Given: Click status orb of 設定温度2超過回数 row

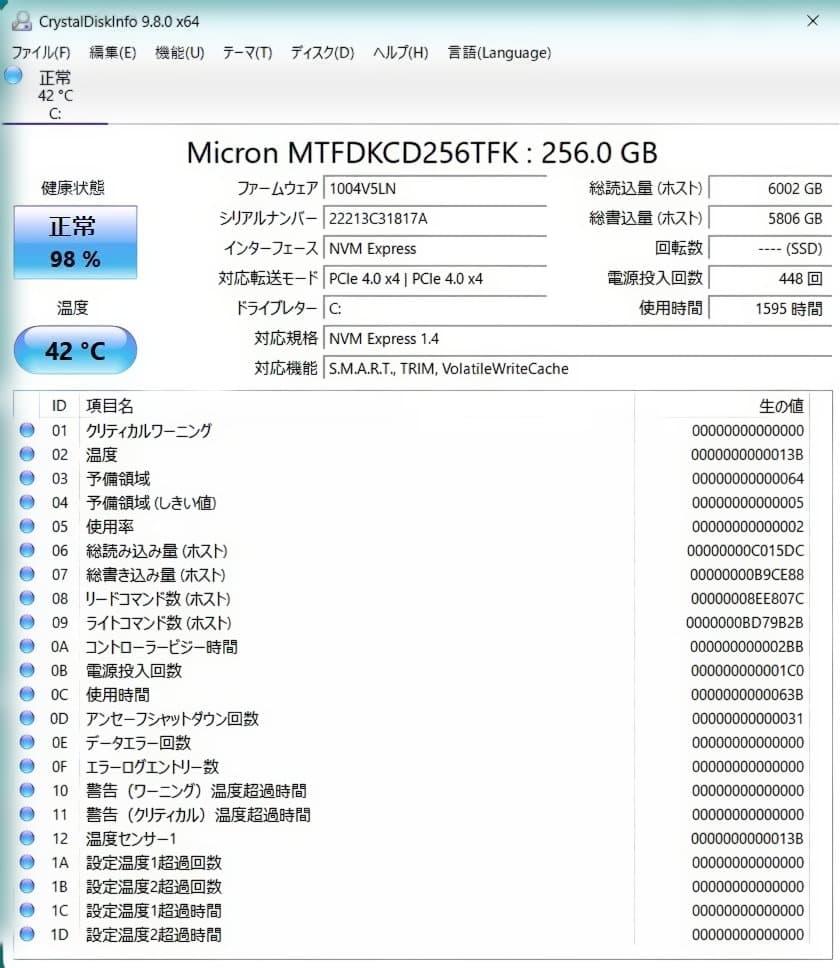Looking at the screenshot, I should (27, 887).
